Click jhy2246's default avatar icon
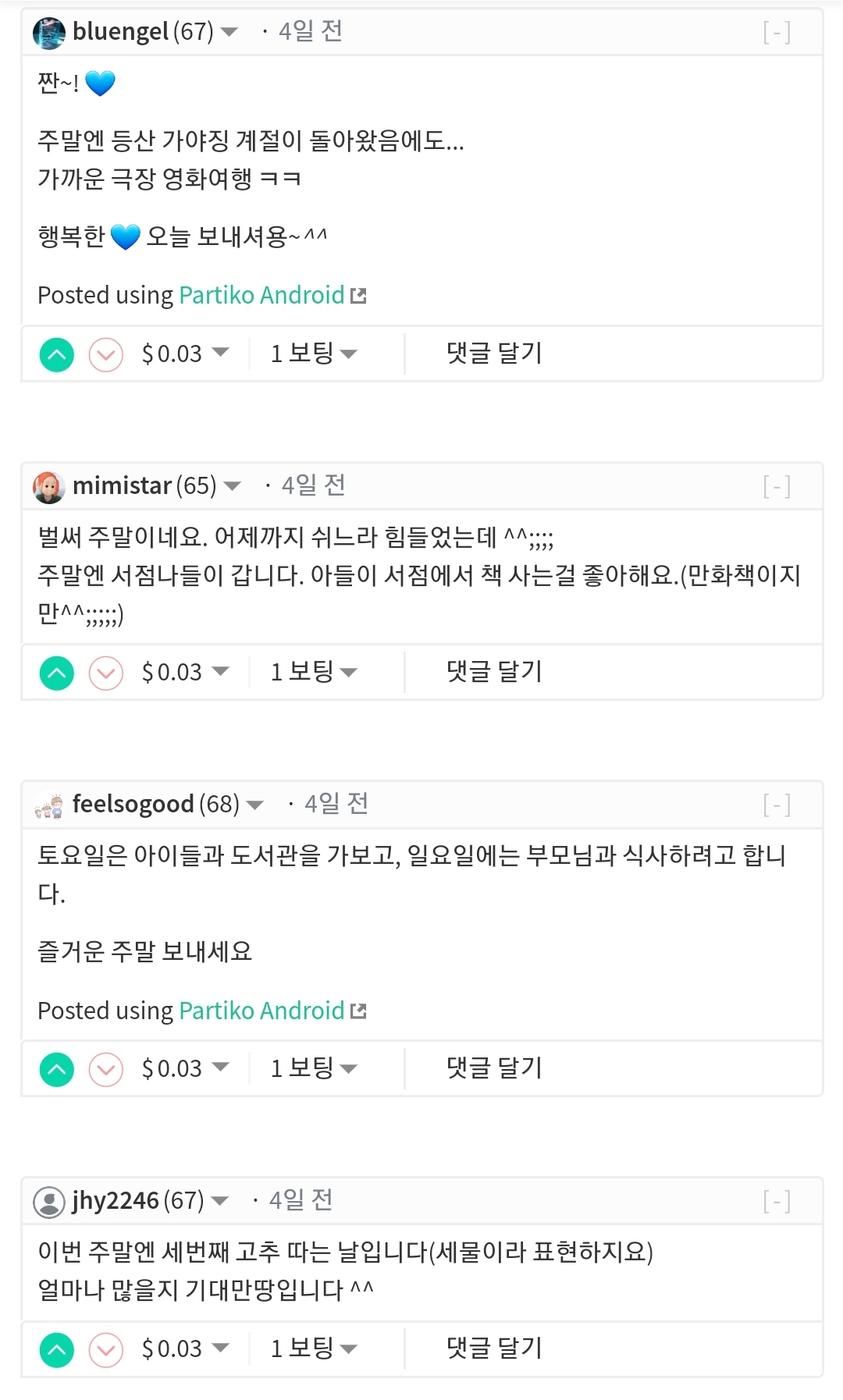This screenshot has width=843, height=1400. point(49,1201)
